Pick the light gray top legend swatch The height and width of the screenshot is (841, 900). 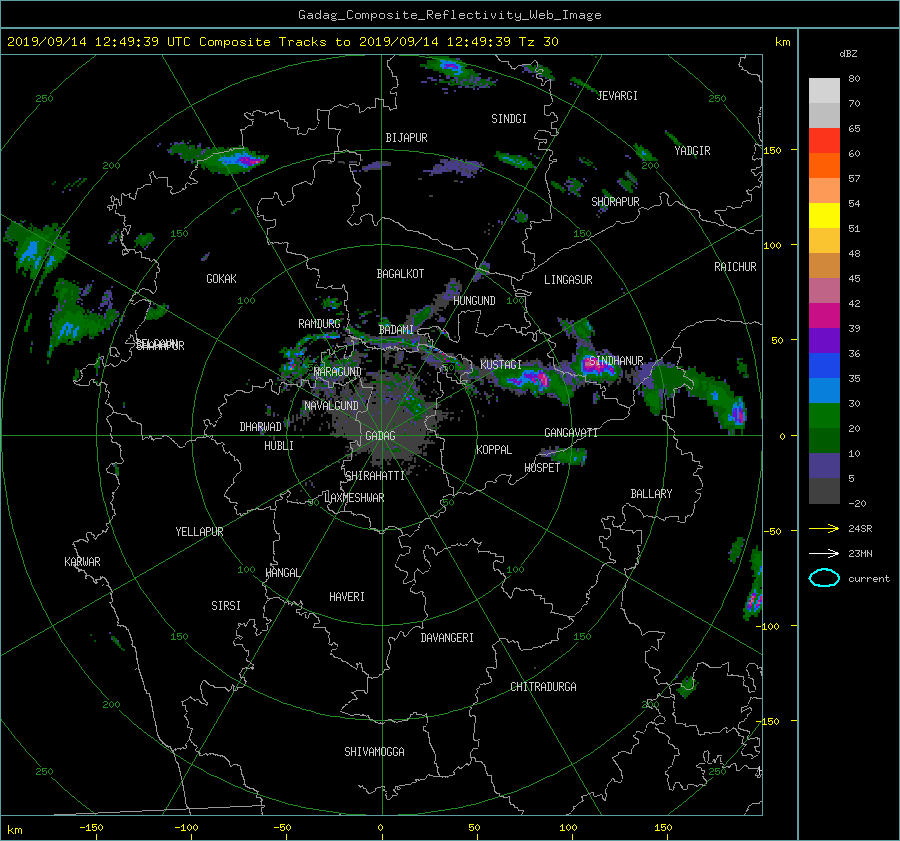point(824,91)
